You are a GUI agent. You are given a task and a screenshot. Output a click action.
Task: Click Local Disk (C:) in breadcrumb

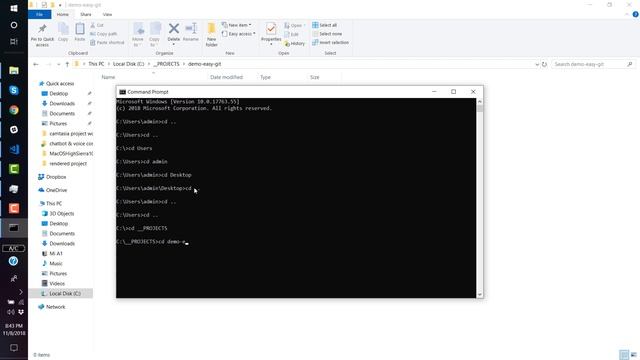[129, 64]
